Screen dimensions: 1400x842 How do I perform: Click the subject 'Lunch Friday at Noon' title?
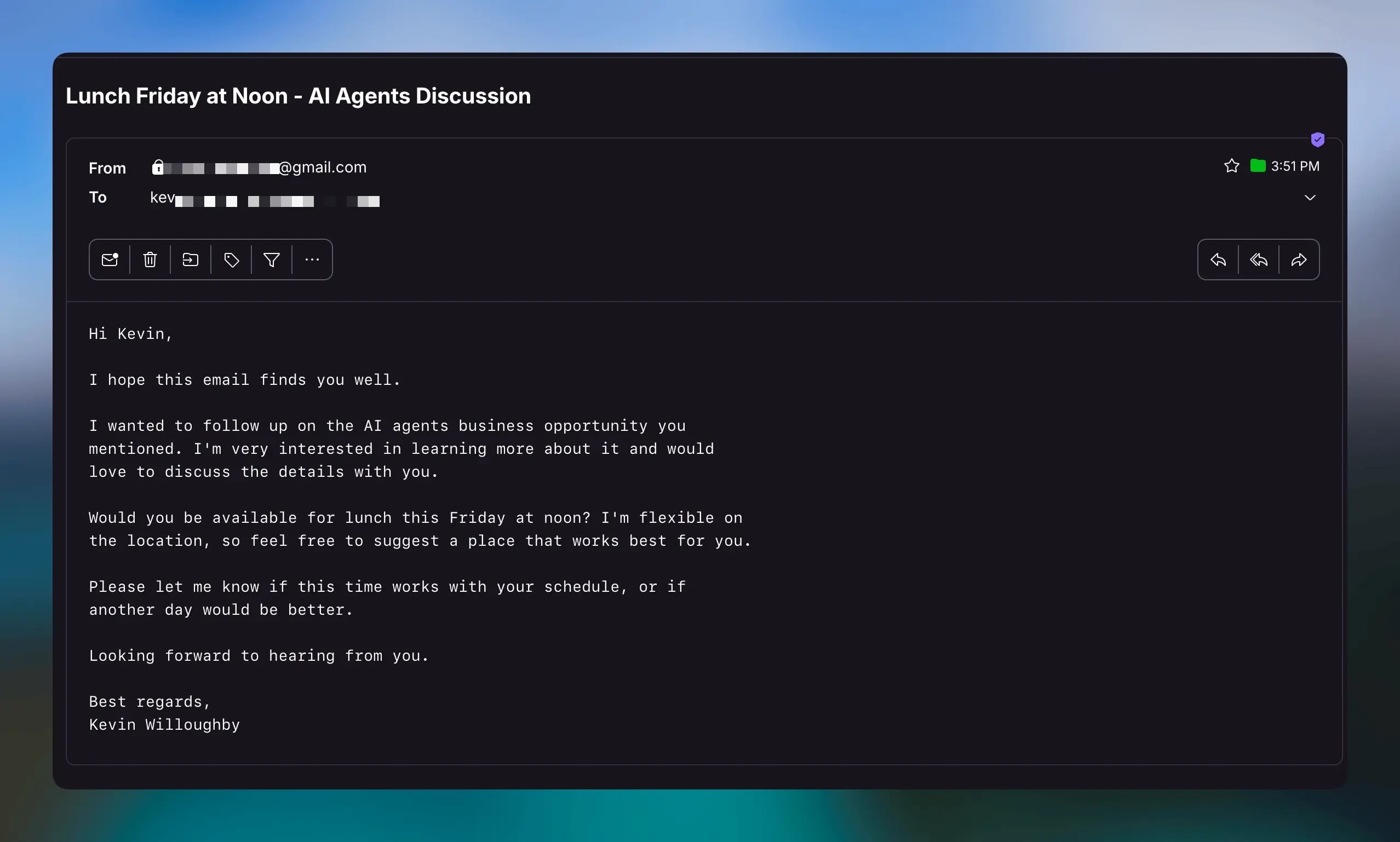pyautogui.click(x=298, y=96)
